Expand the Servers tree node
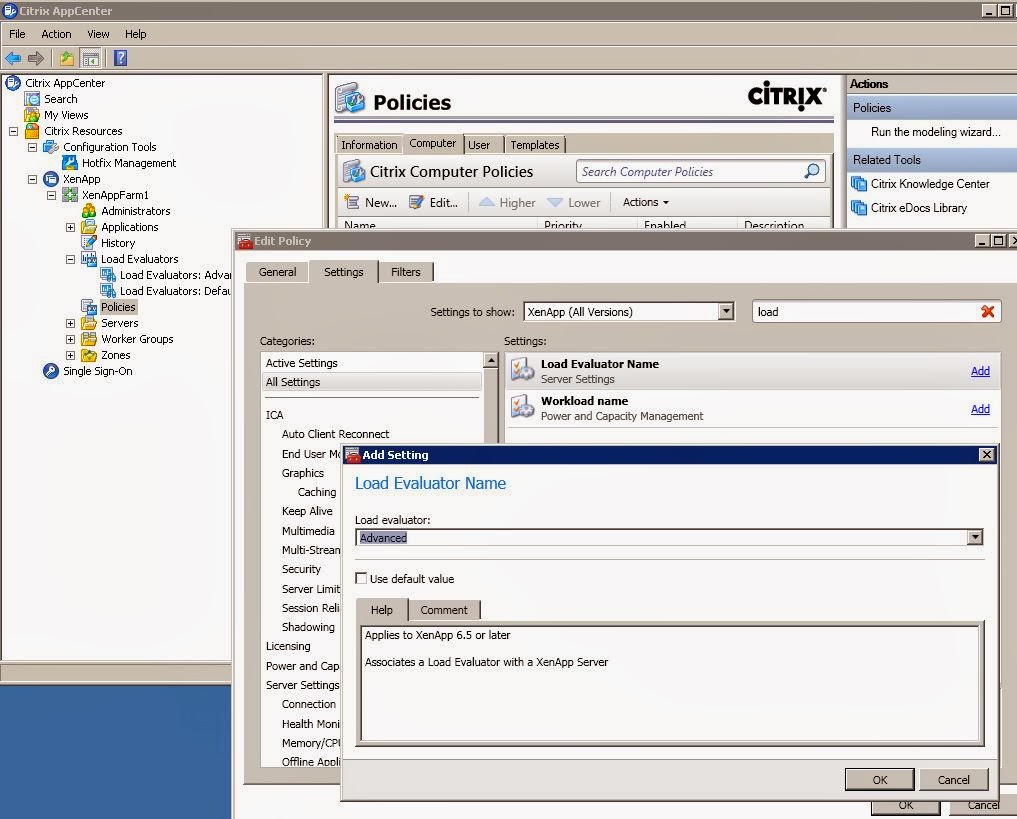1017x819 pixels. point(71,323)
